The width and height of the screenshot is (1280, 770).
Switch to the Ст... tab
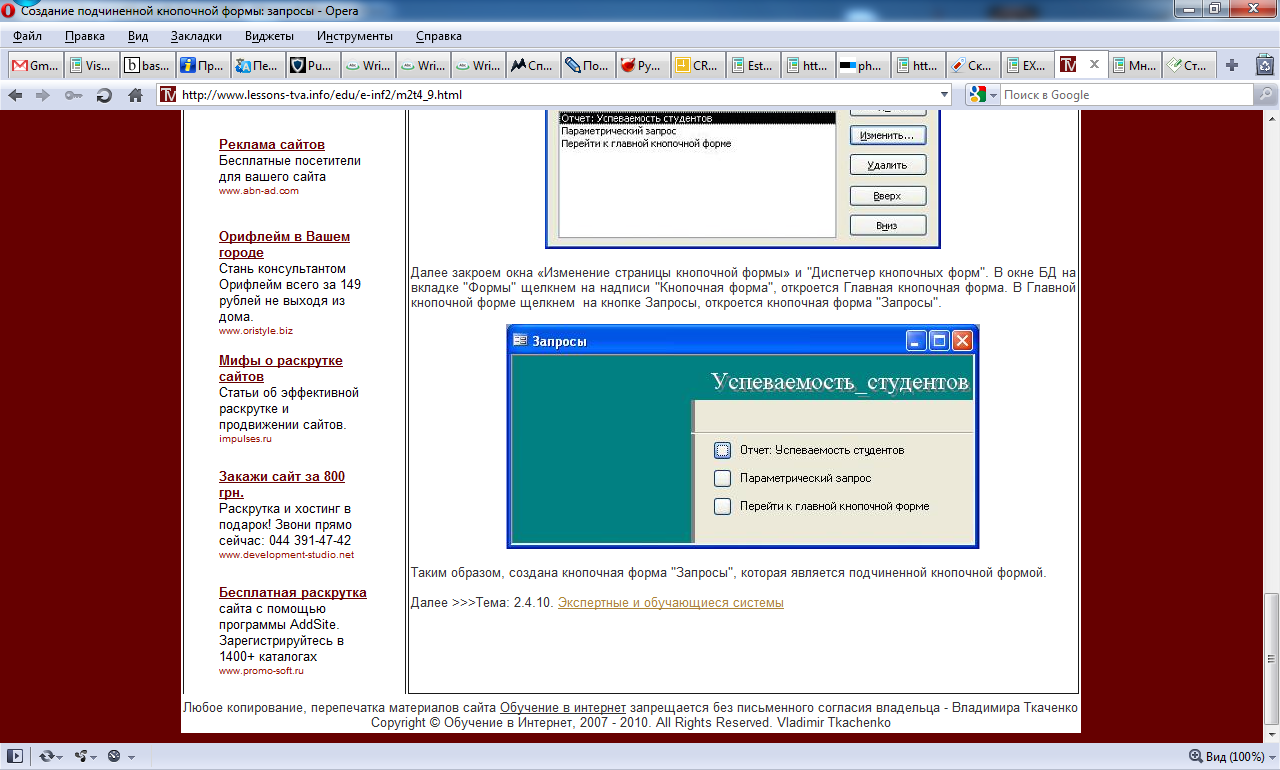(1191, 65)
